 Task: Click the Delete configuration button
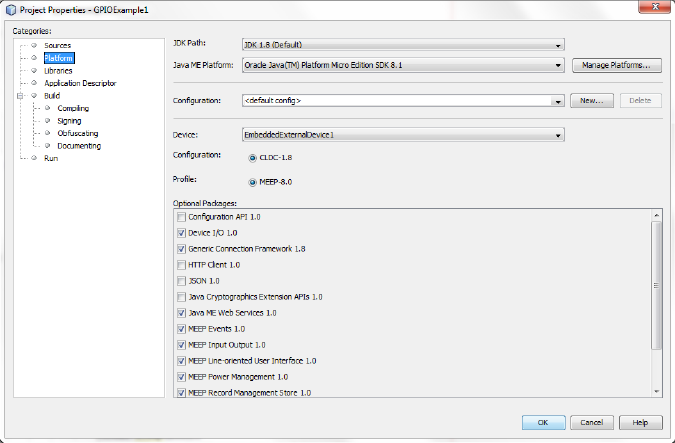pos(640,100)
